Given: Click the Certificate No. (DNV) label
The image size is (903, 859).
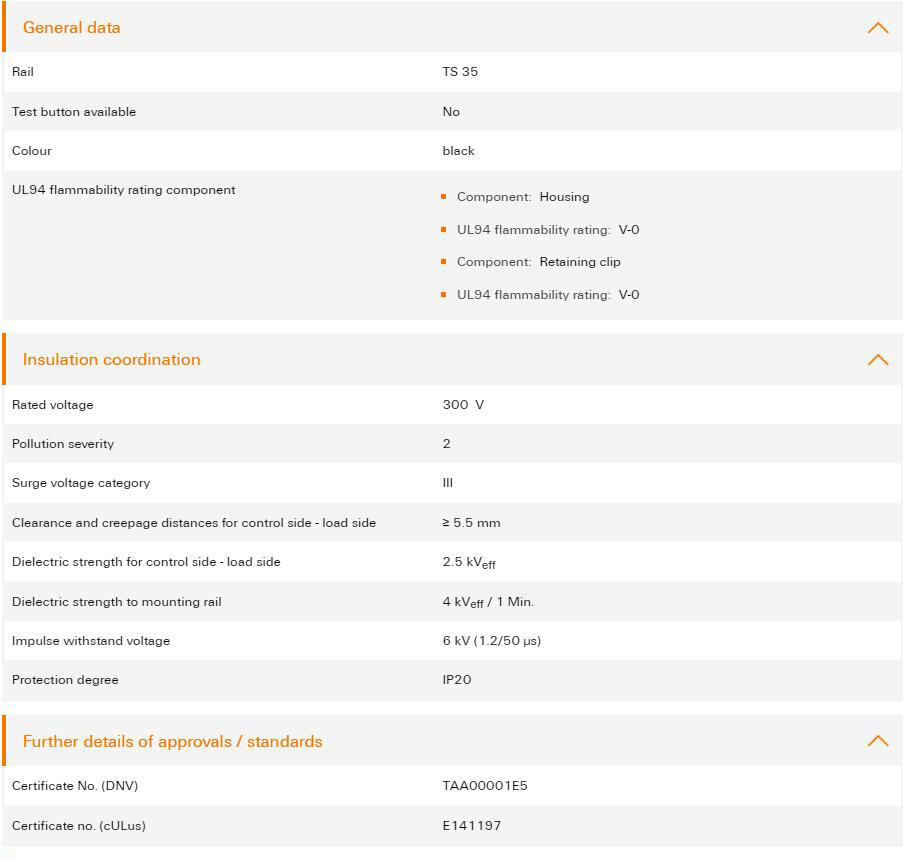Looking at the screenshot, I should click(x=75, y=786).
